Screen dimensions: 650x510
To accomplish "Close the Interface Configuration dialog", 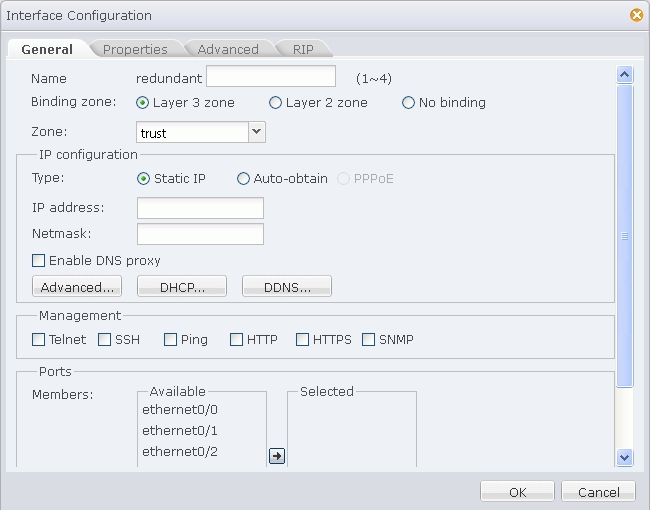I will (x=636, y=15).
